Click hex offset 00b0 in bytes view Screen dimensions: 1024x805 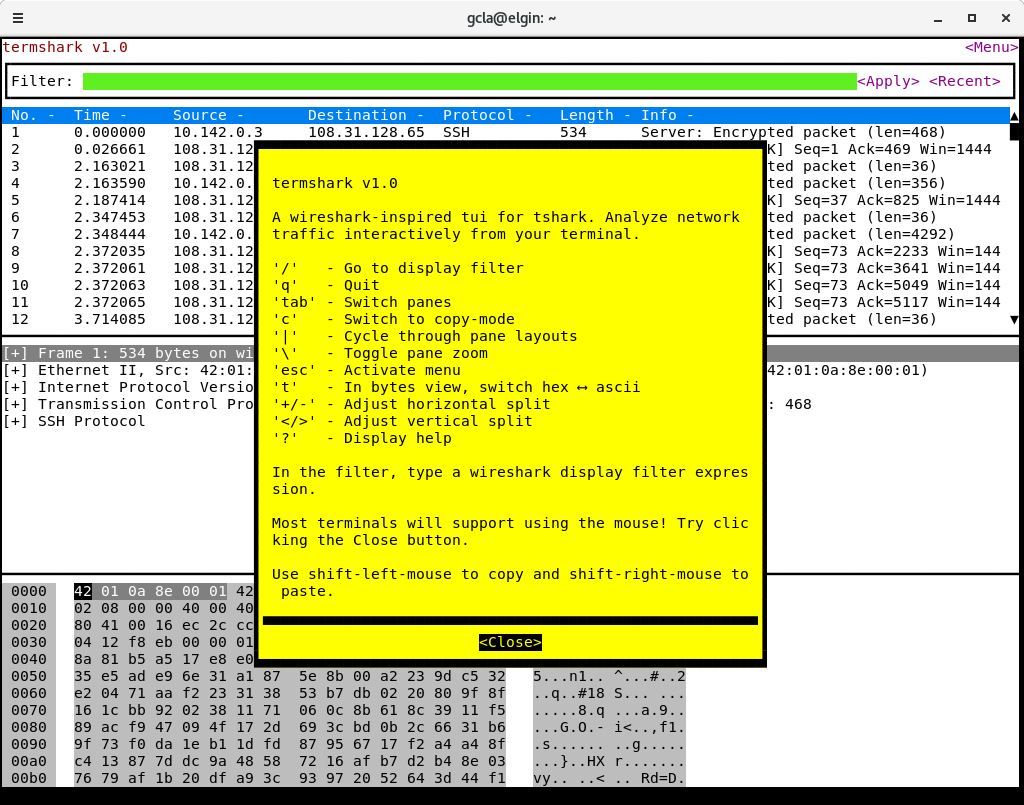click(x=29, y=778)
